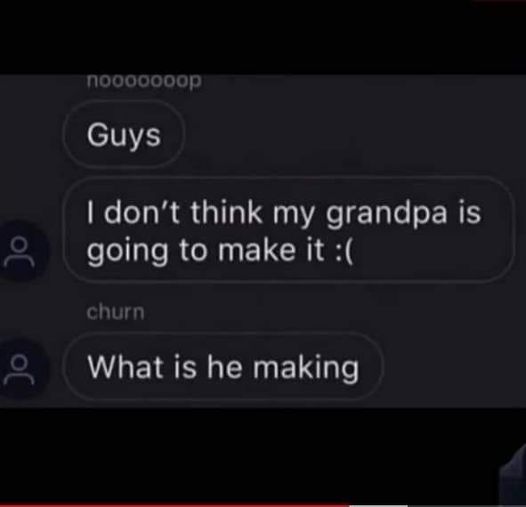This screenshot has width=526, height=507.
Task: Select the grandpa "going to make it" message bubble
Action: tap(289, 230)
